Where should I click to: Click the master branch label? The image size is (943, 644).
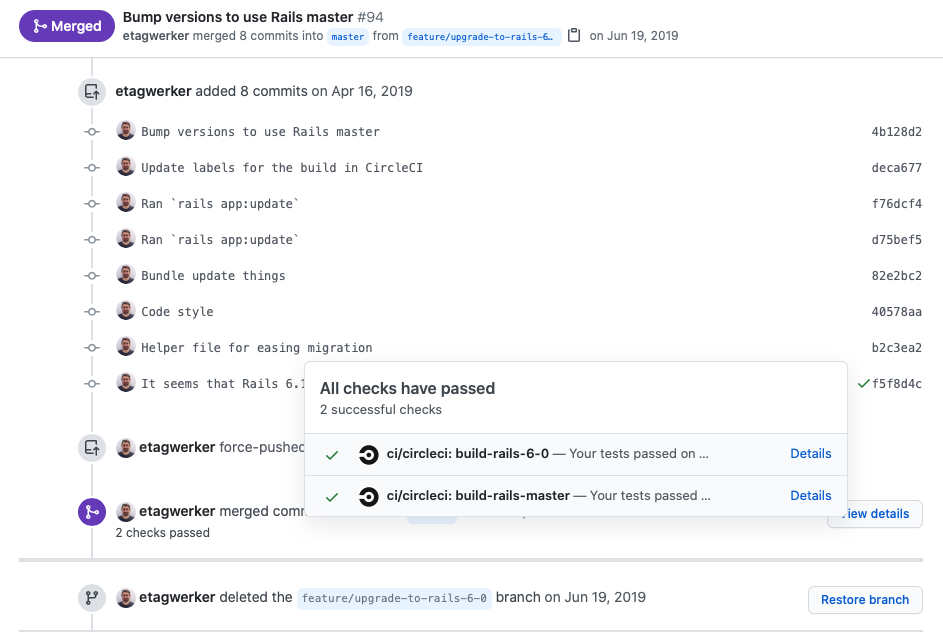(347, 36)
